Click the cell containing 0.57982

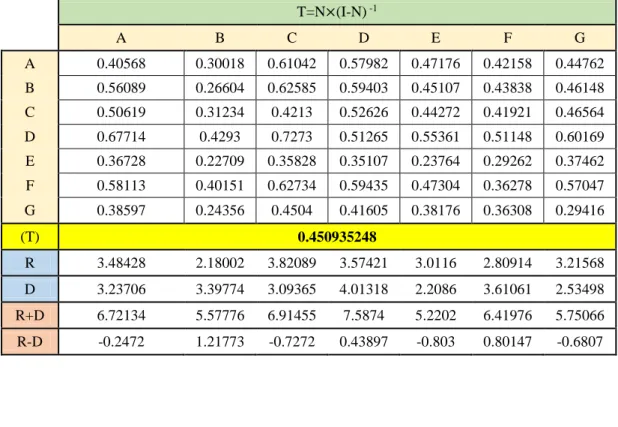(364, 63)
